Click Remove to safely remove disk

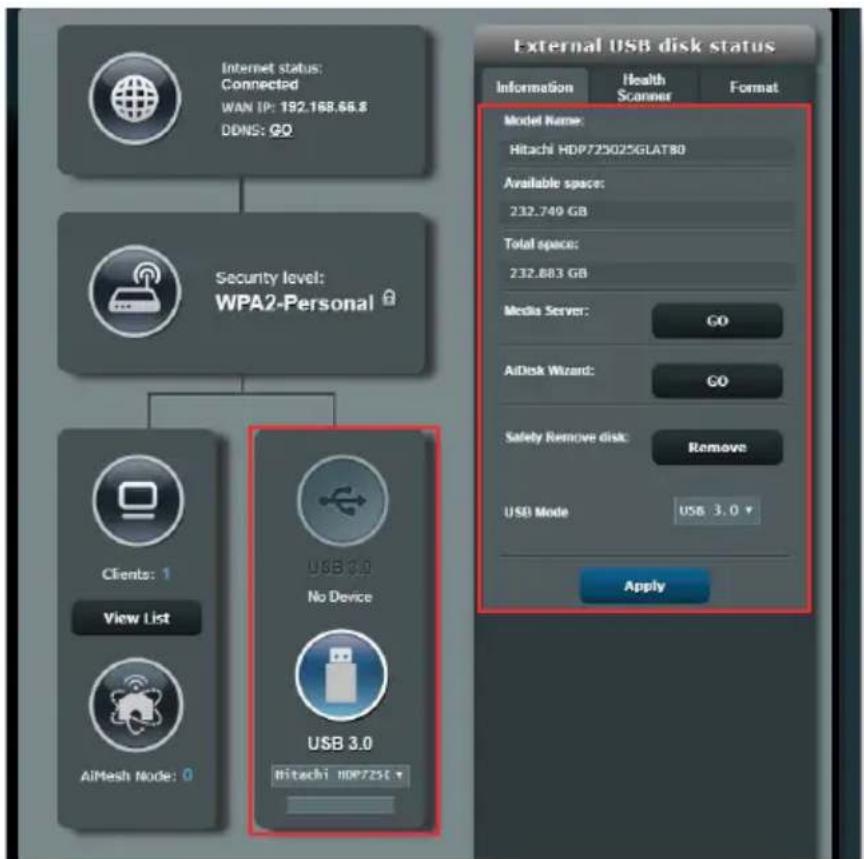click(717, 447)
